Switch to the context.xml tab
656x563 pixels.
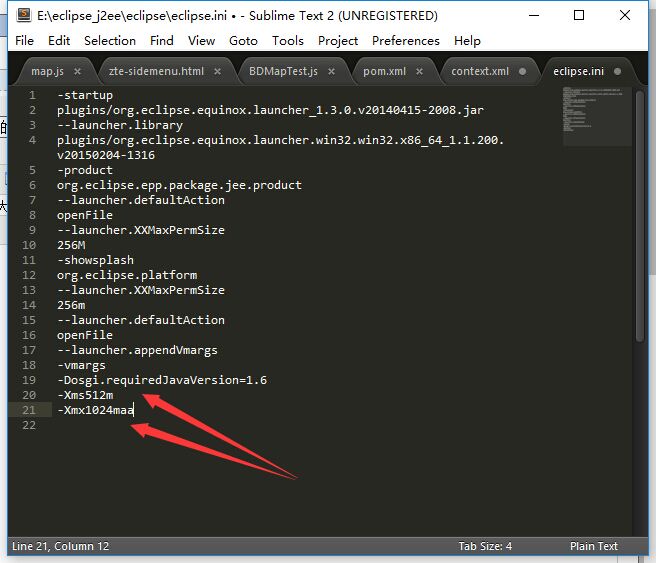coord(480,72)
